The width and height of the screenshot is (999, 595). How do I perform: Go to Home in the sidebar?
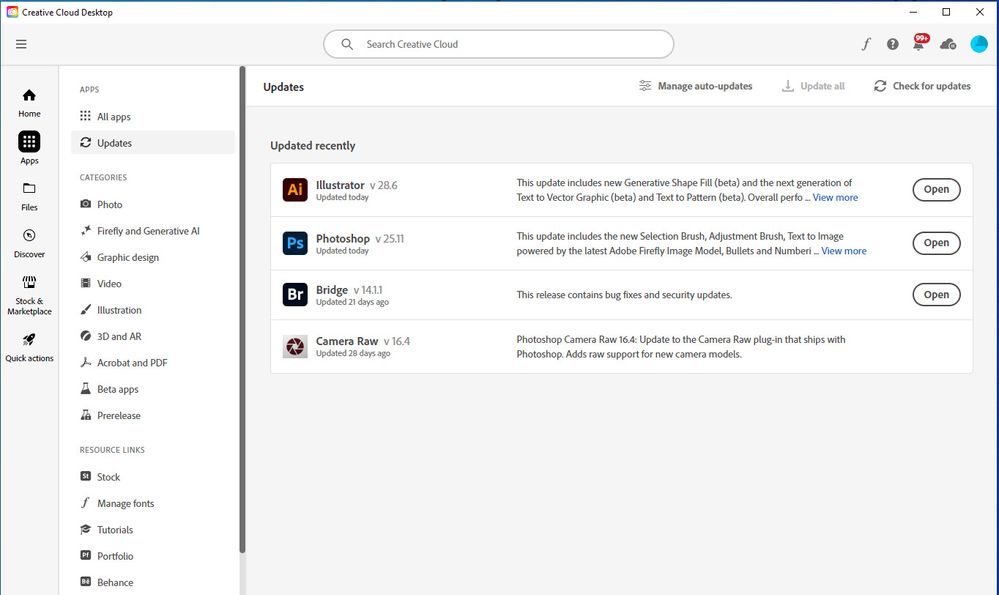click(29, 103)
